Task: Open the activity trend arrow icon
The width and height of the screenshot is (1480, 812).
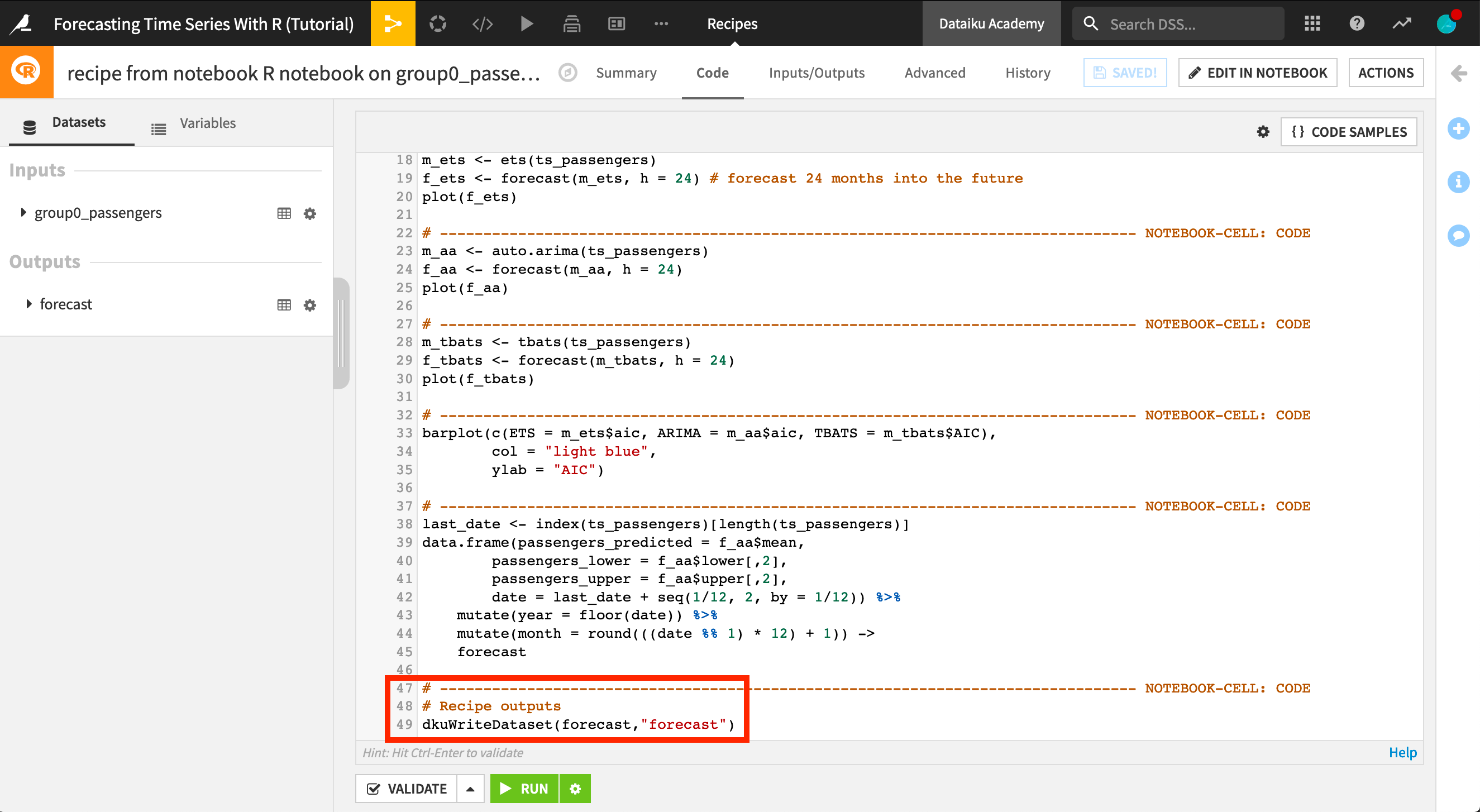Action: click(1402, 23)
